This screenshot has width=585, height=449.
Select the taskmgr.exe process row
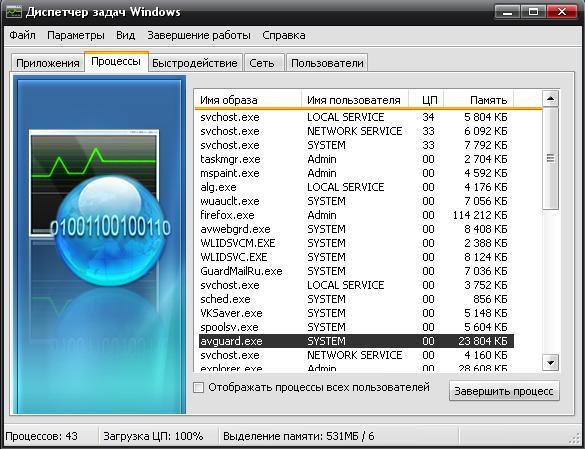tap(356, 159)
